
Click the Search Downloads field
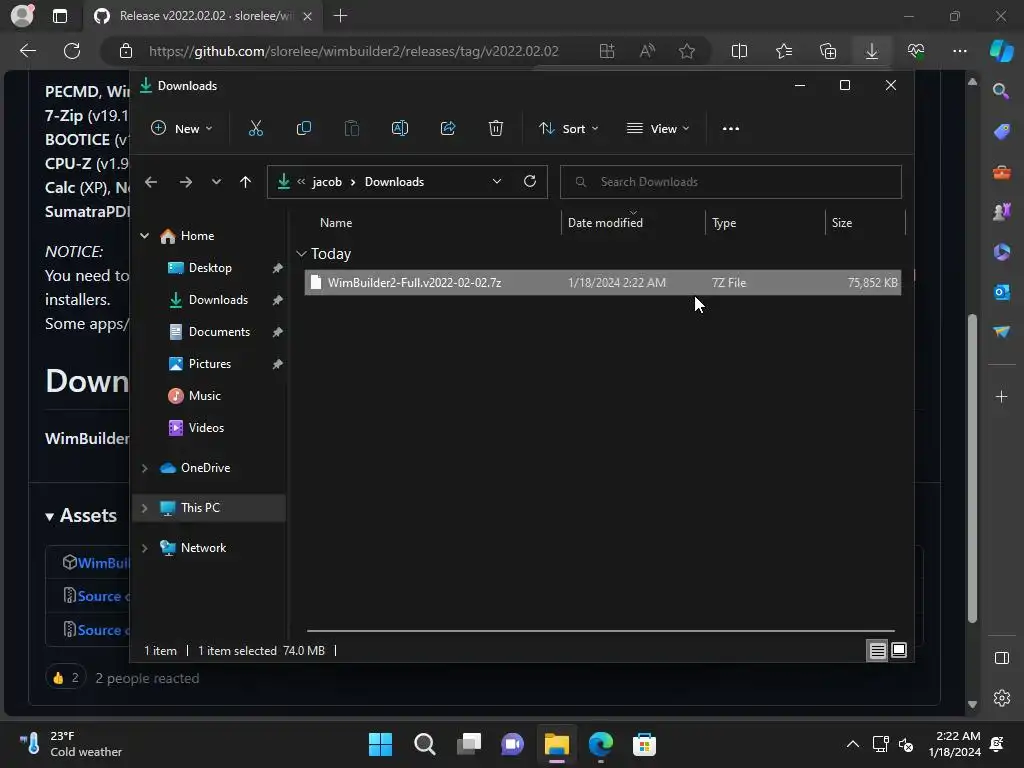point(730,182)
